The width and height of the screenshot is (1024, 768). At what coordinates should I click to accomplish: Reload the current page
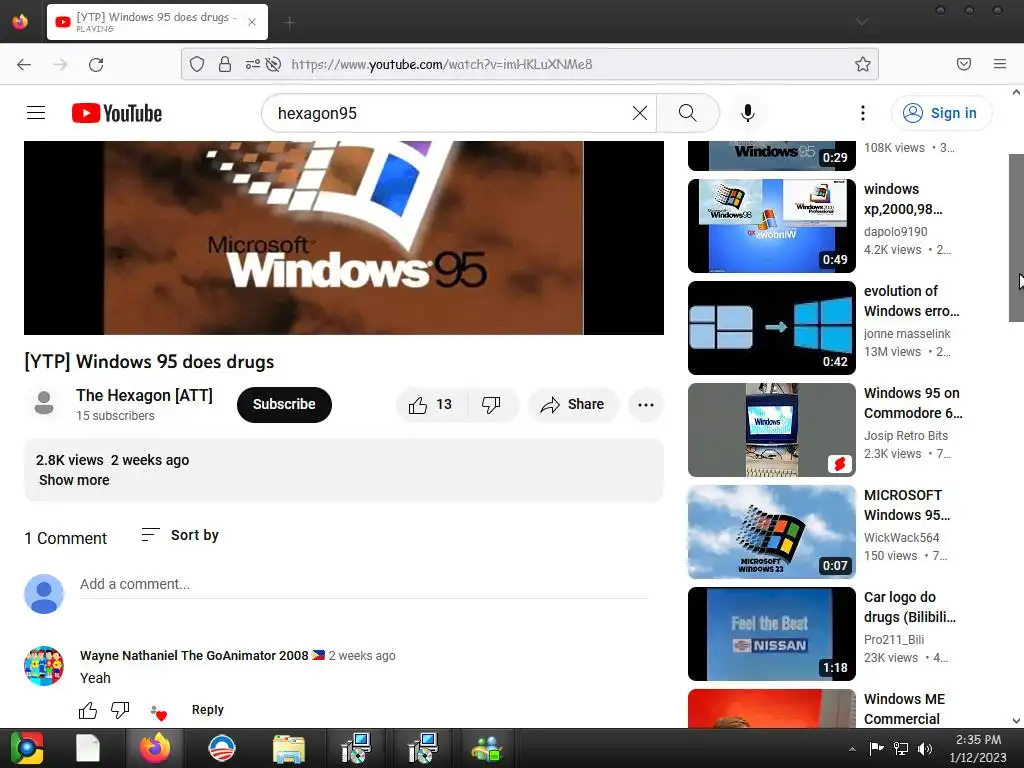tap(96, 64)
